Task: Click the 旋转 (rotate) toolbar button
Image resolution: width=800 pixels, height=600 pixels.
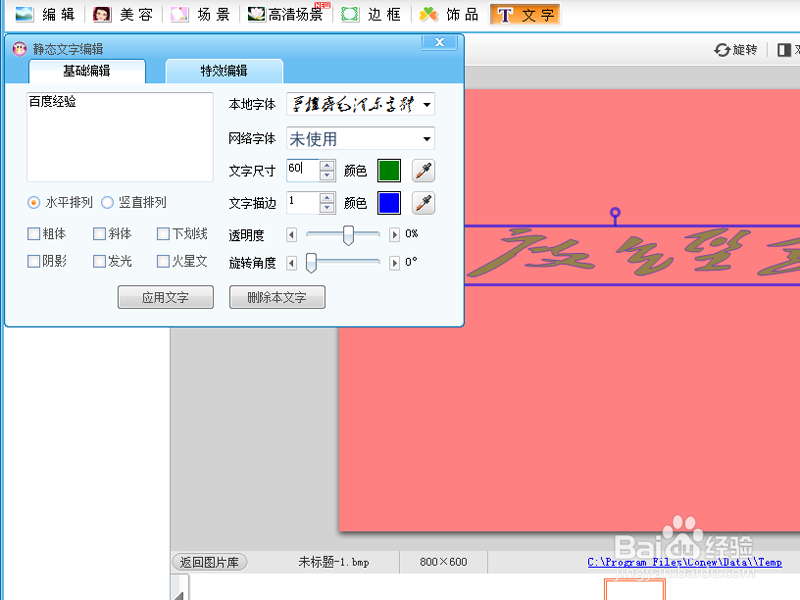Action: pos(736,50)
